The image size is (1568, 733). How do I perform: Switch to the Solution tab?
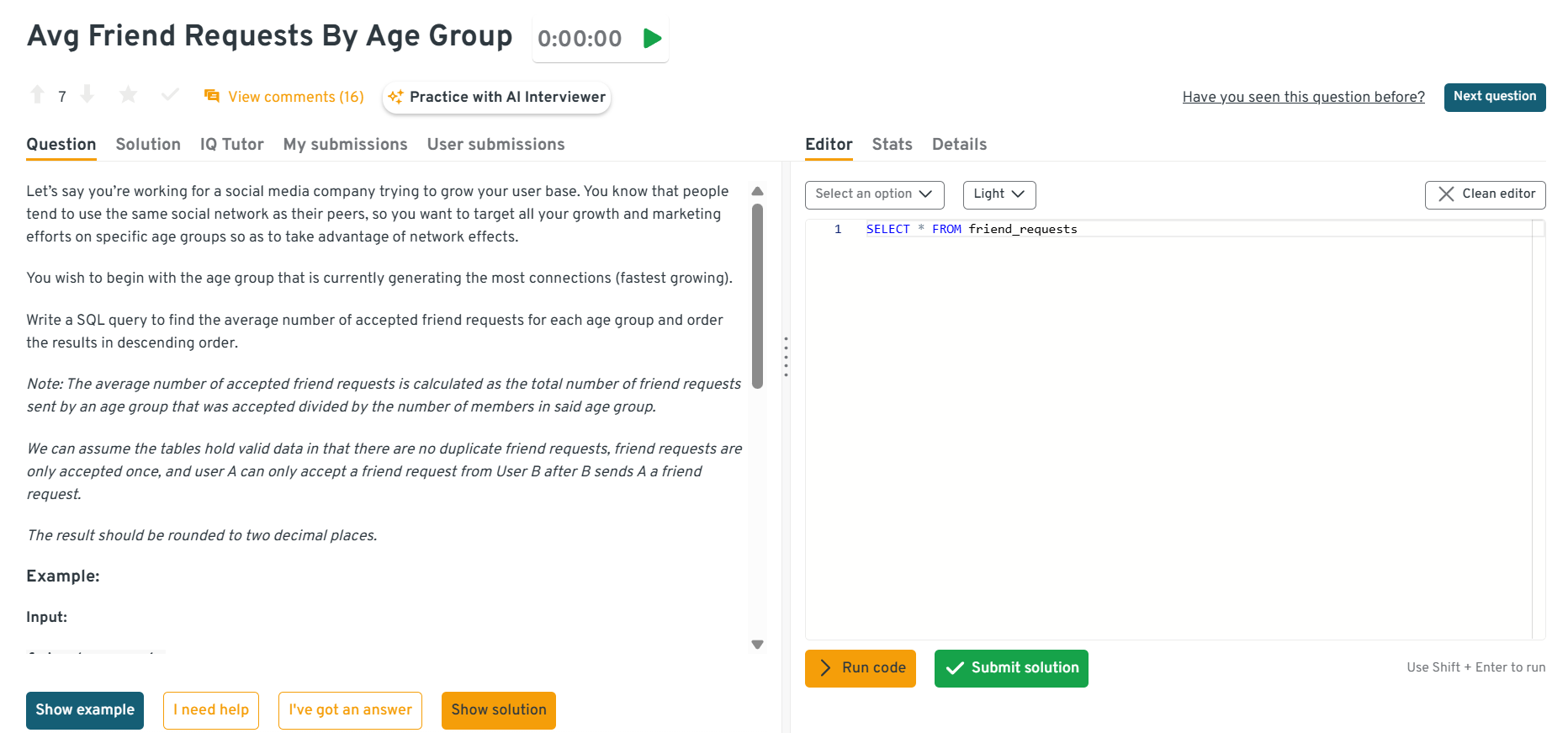tap(148, 145)
